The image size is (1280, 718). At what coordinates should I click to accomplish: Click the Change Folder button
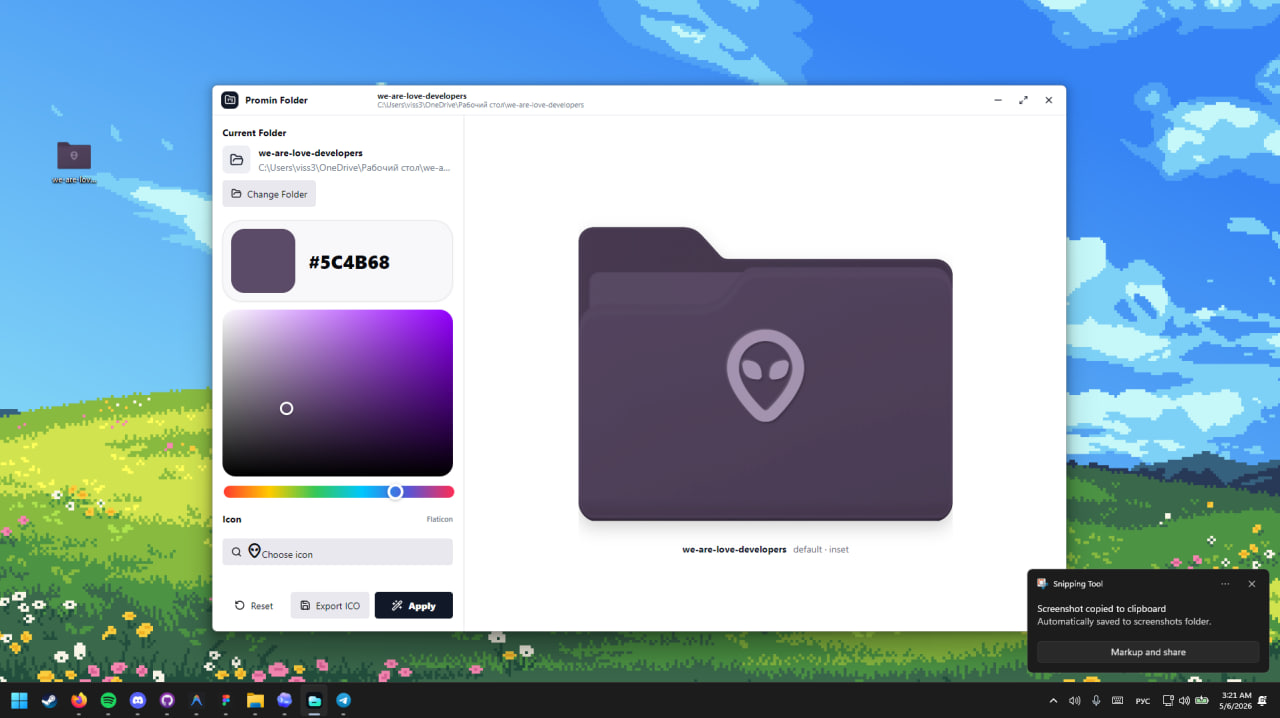click(x=269, y=194)
